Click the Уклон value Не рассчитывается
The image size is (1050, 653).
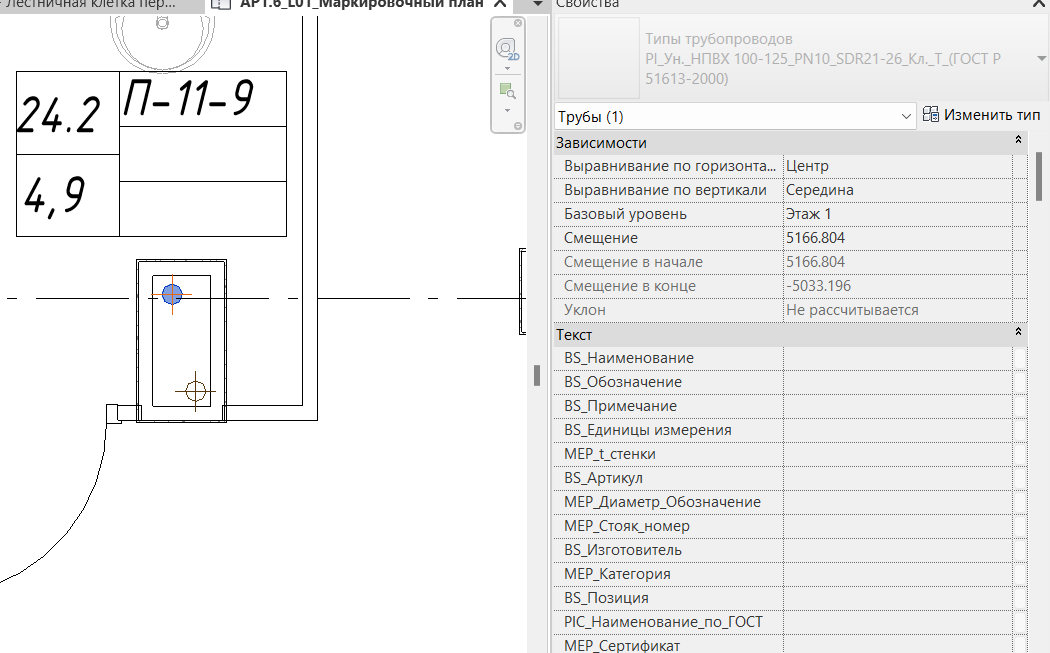point(897,310)
